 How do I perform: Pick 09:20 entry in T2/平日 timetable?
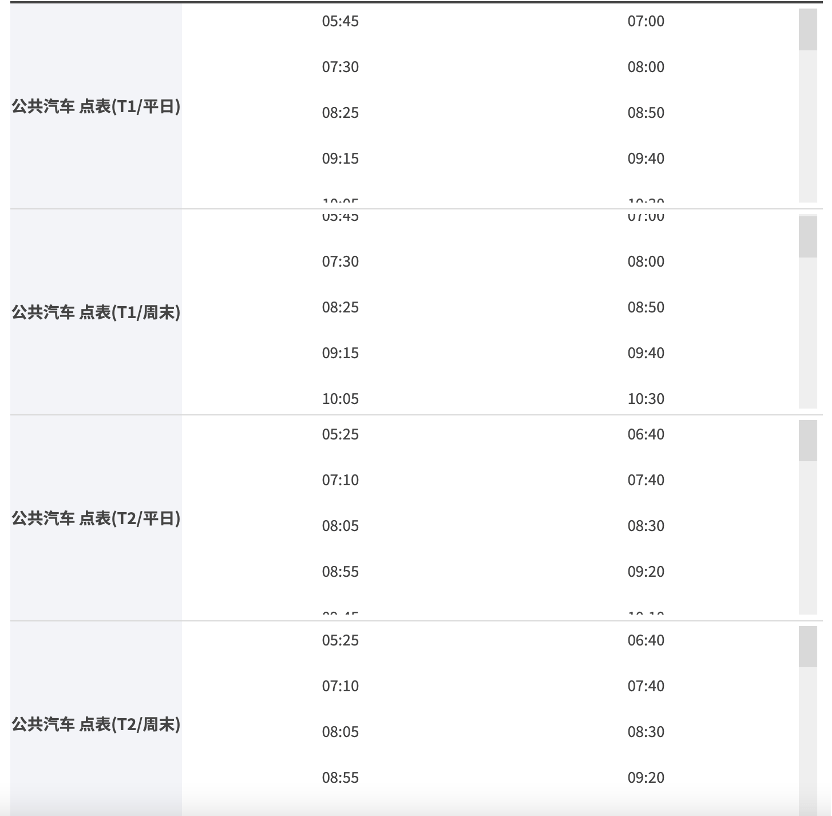pyautogui.click(x=646, y=571)
